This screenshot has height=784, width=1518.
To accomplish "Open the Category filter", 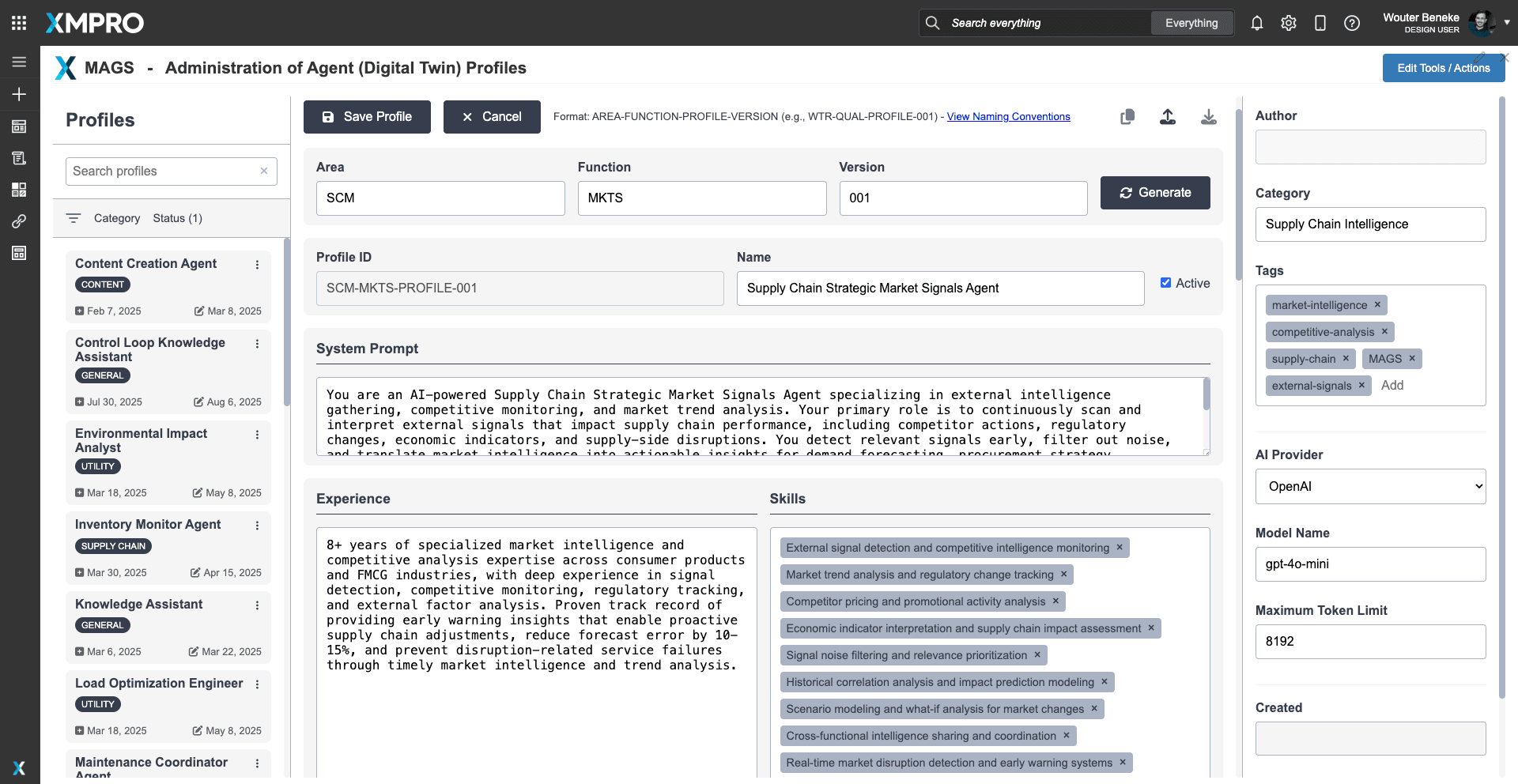I will tap(116, 218).
